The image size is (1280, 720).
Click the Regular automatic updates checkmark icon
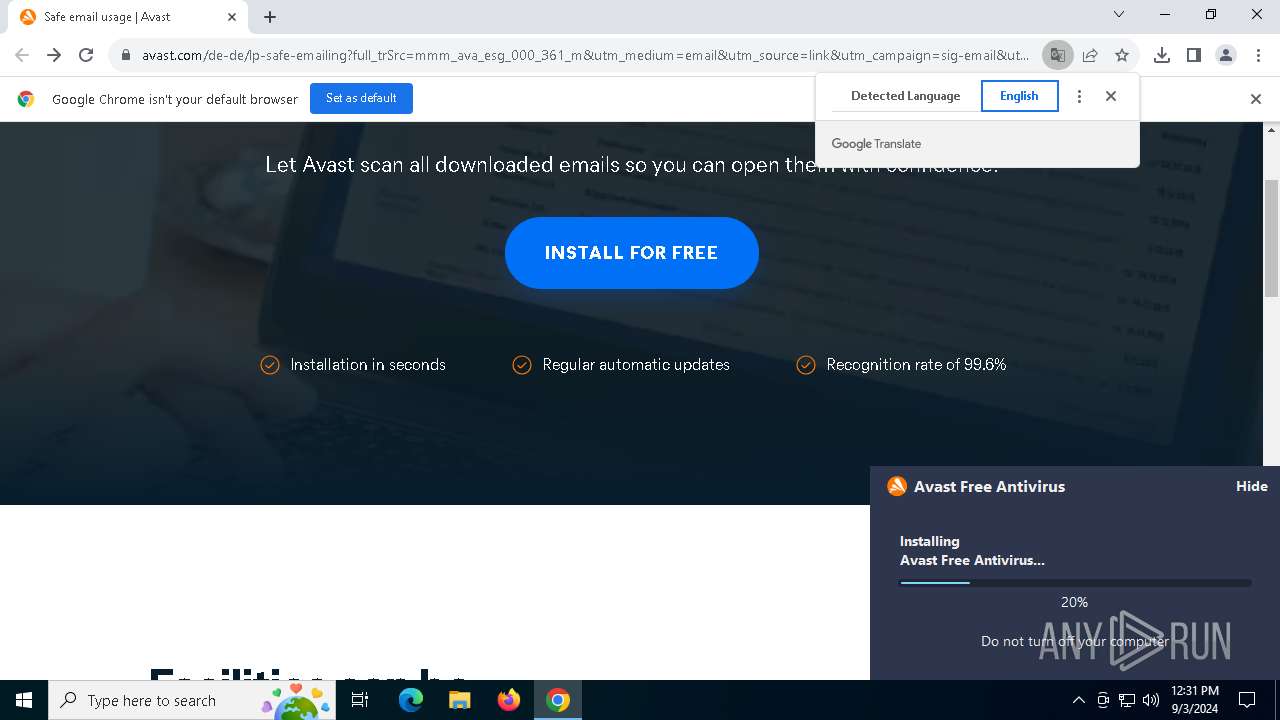coord(522,365)
